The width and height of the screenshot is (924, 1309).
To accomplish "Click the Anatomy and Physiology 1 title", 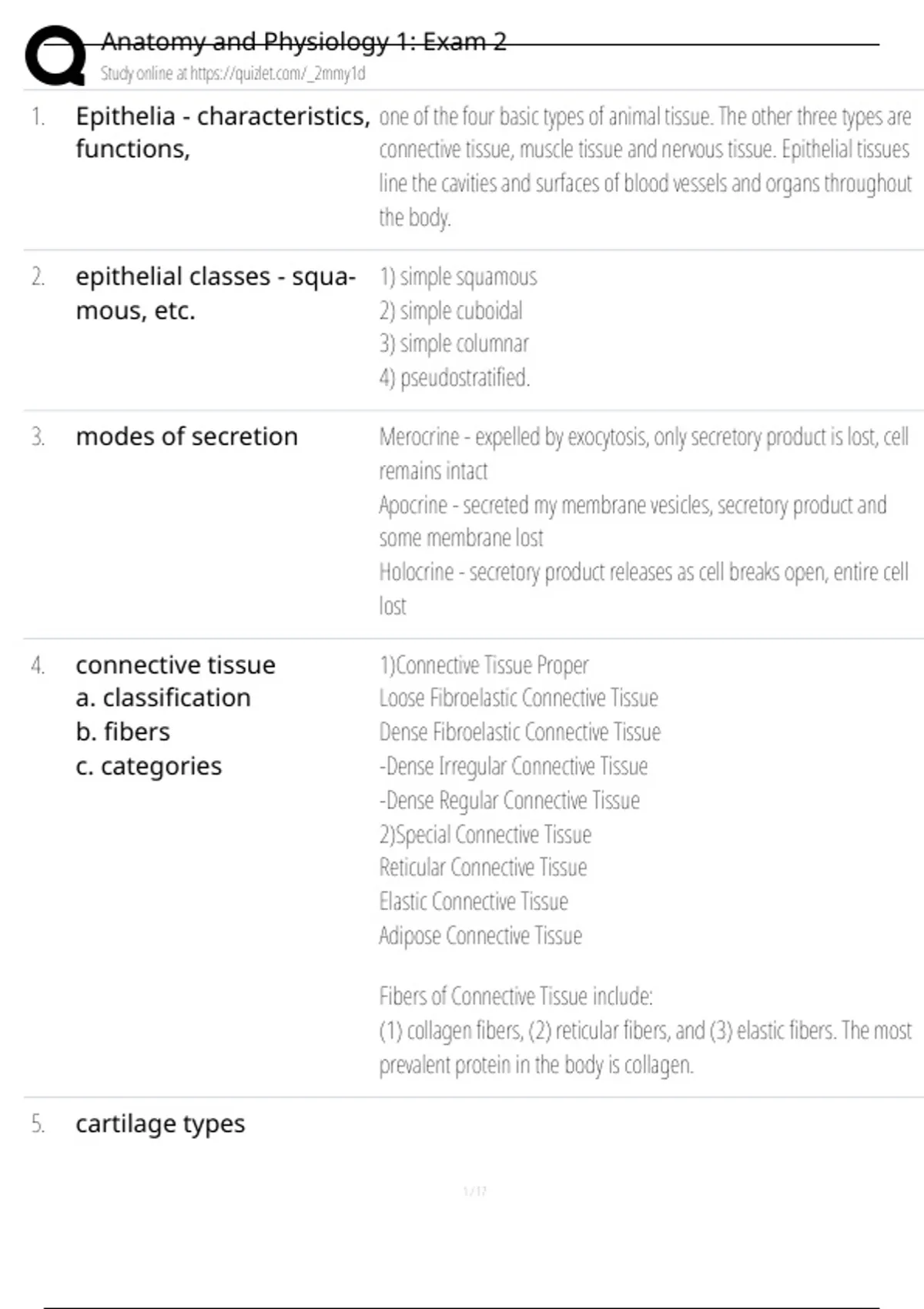I will 303,42.
